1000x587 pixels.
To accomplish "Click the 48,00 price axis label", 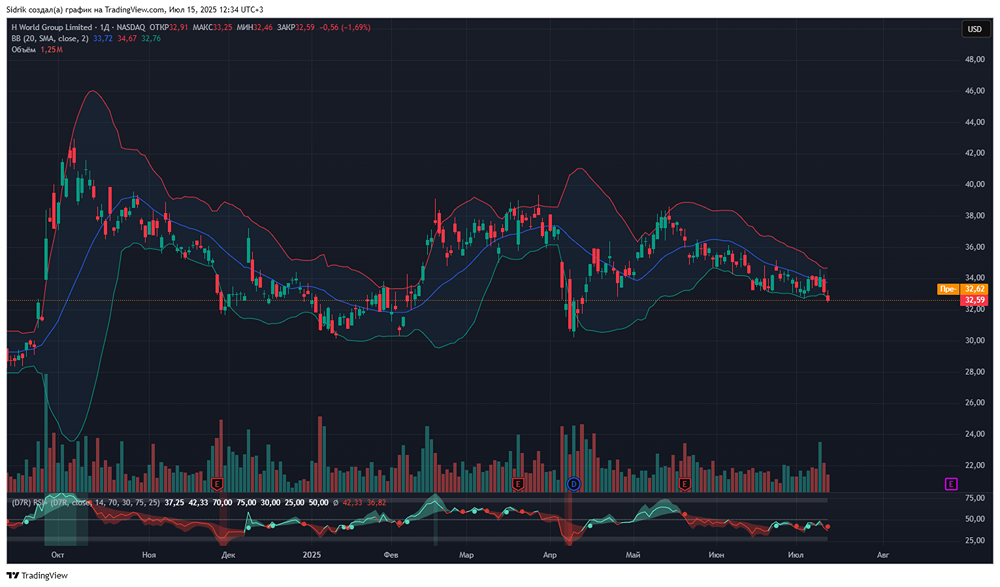I will pyautogui.click(x=974, y=59).
